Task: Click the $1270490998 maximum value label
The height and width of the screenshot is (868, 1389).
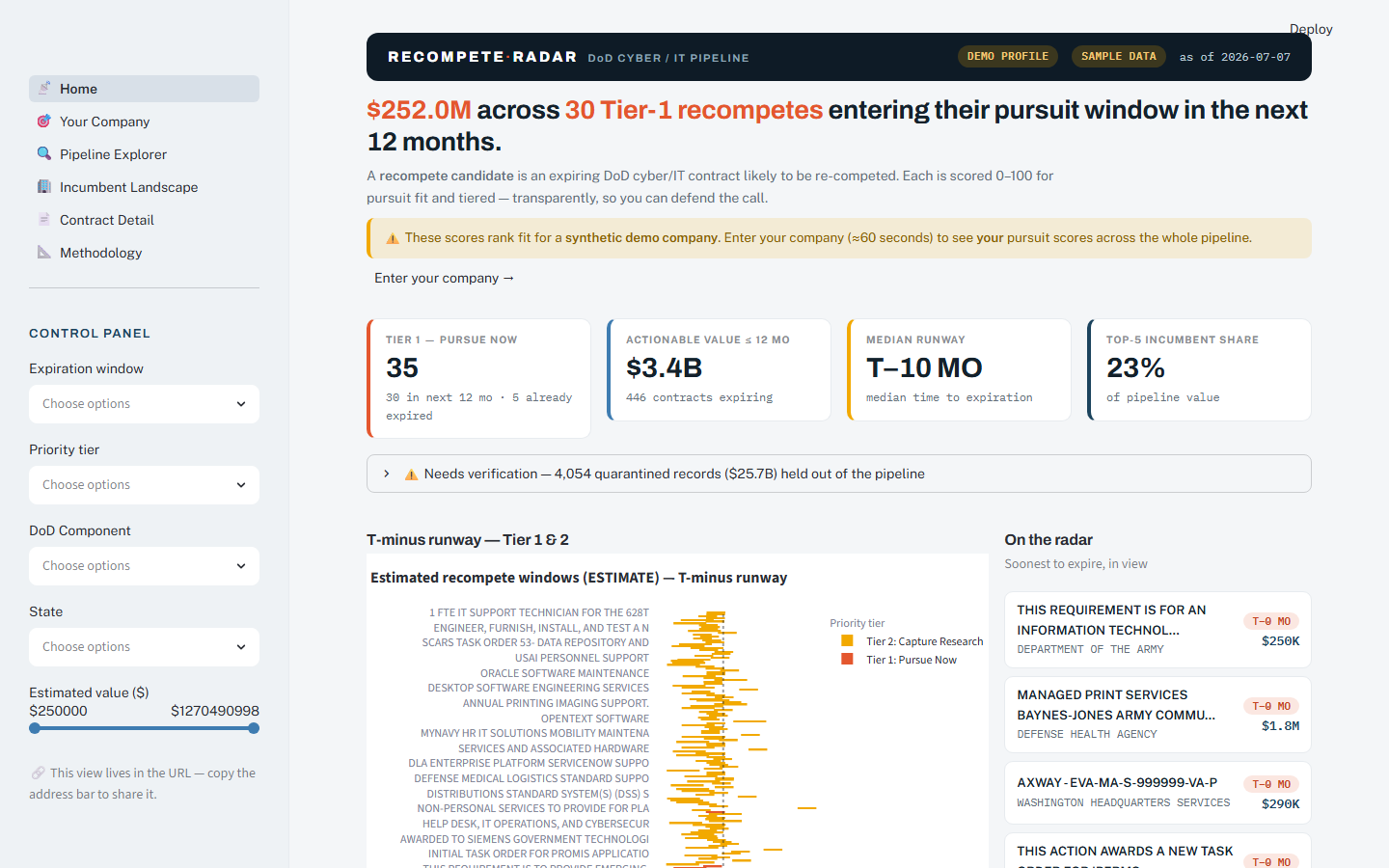Action: coord(215,711)
